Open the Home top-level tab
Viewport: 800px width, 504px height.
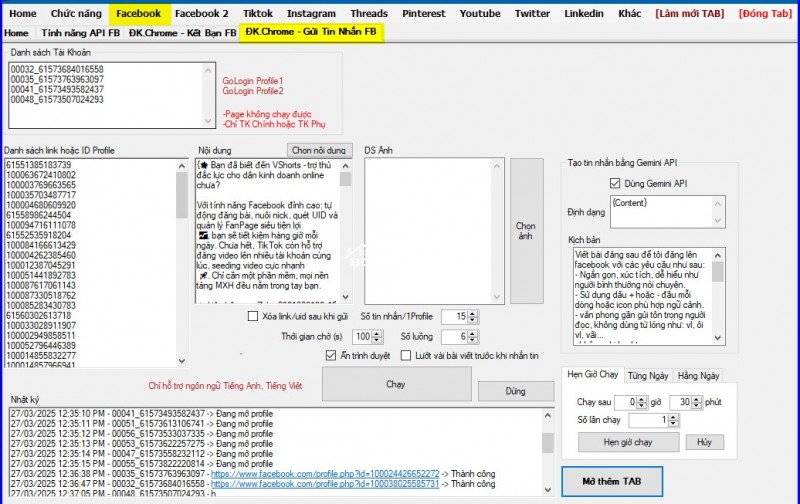[x=22, y=14]
